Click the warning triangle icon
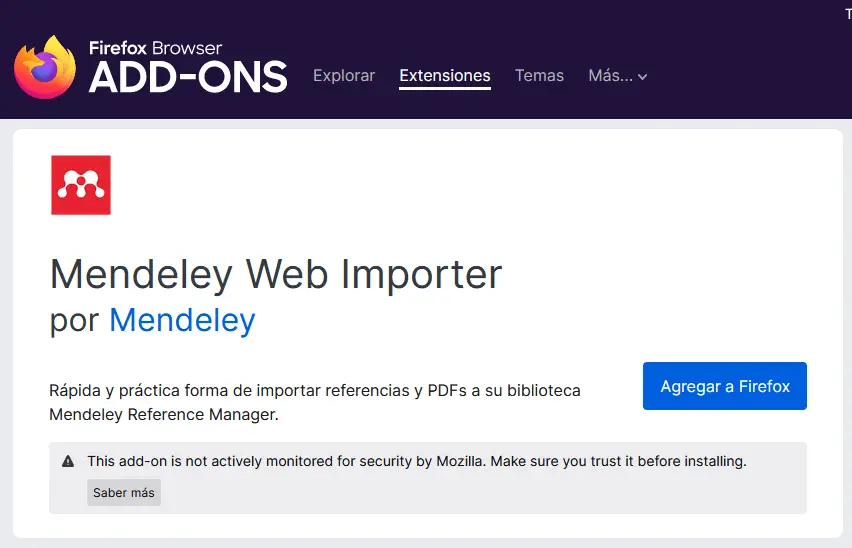 tap(68, 461)
